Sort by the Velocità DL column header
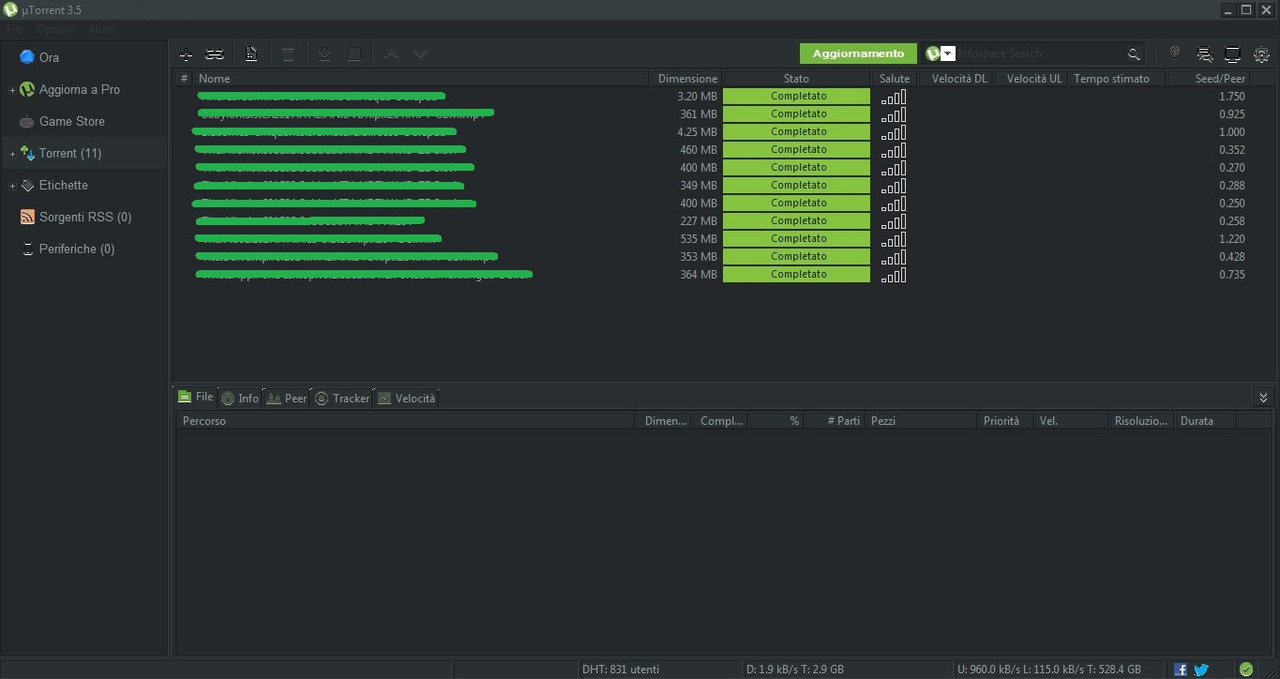Screen dimensions: 1280x679 point(958,78)
